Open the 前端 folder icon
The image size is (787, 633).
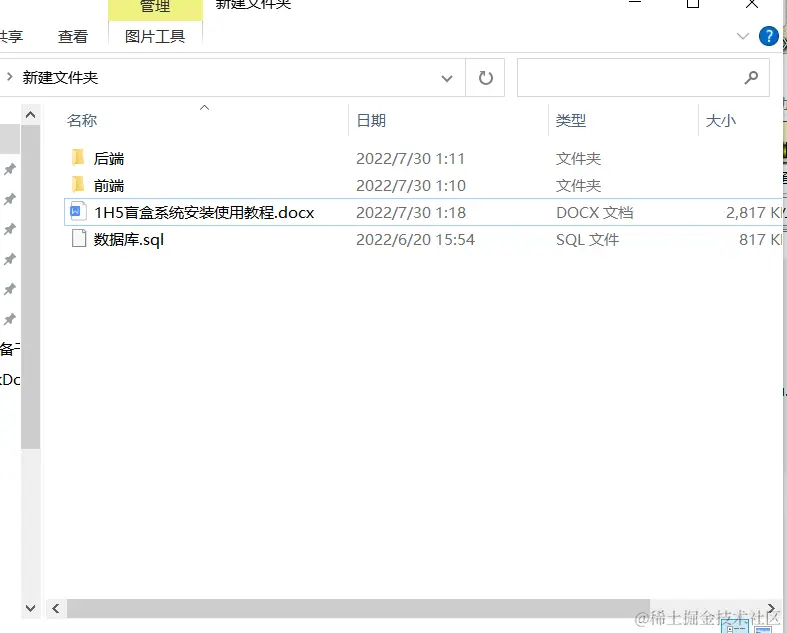point(78,185)
